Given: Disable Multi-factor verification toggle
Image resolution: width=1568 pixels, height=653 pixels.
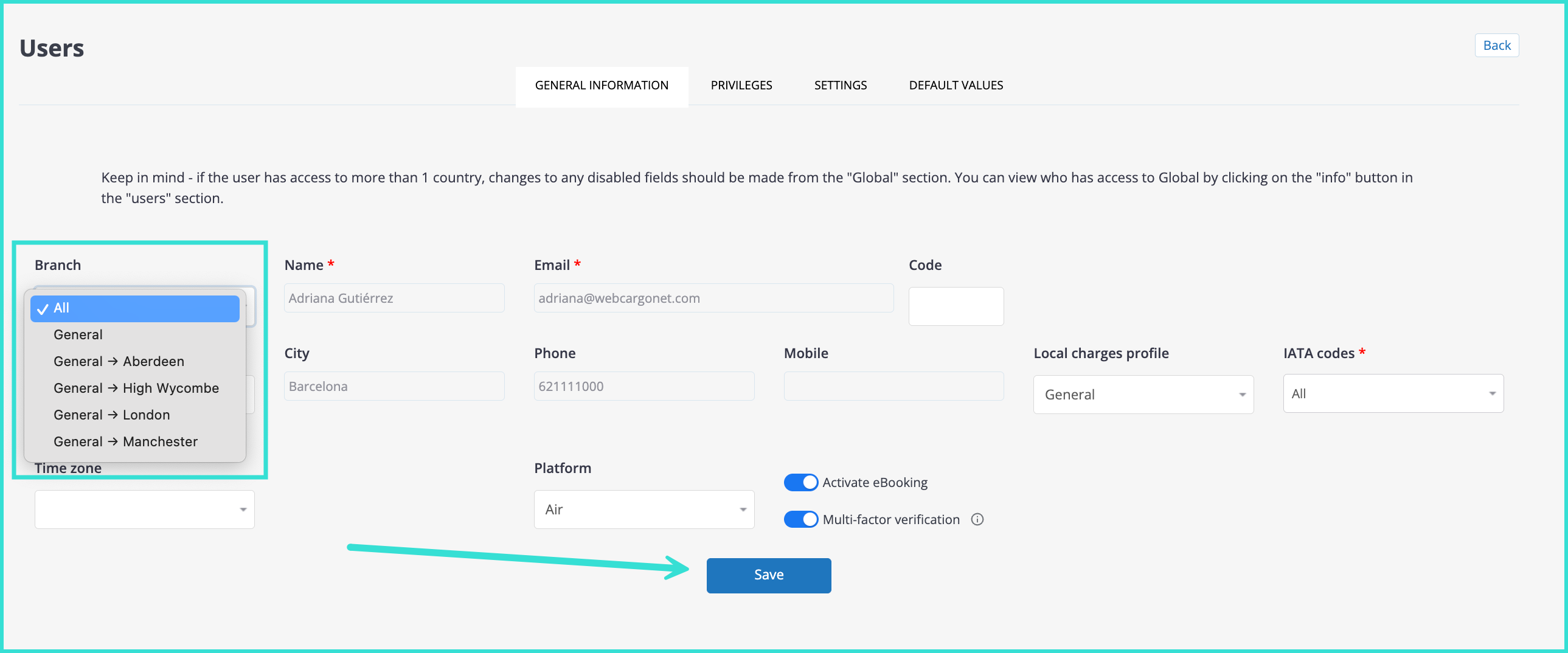Looking at the screenshot, I should point(800,519).
